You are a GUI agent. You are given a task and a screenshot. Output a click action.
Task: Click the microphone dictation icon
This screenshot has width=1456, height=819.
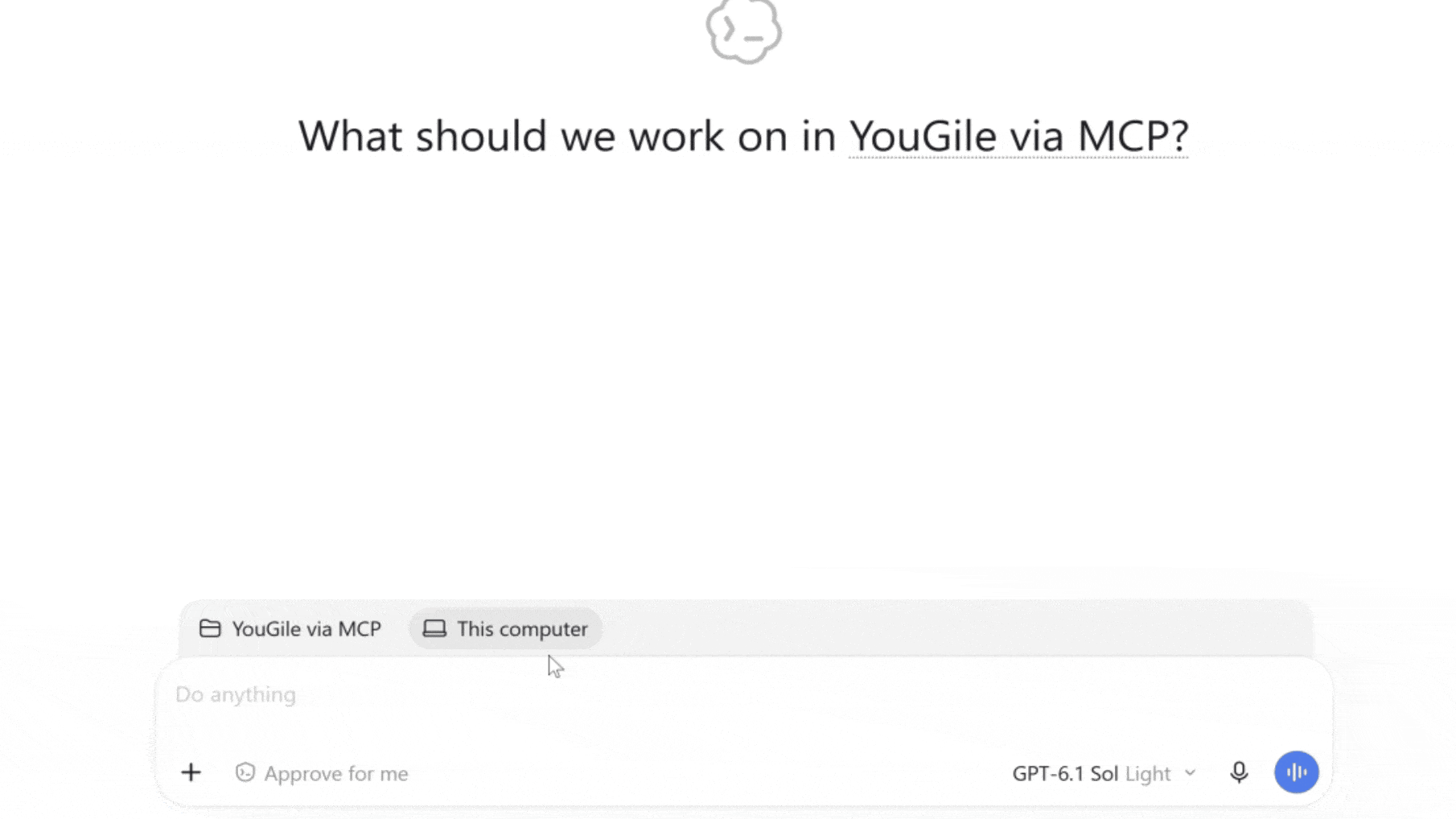[x=1239, y=772]
